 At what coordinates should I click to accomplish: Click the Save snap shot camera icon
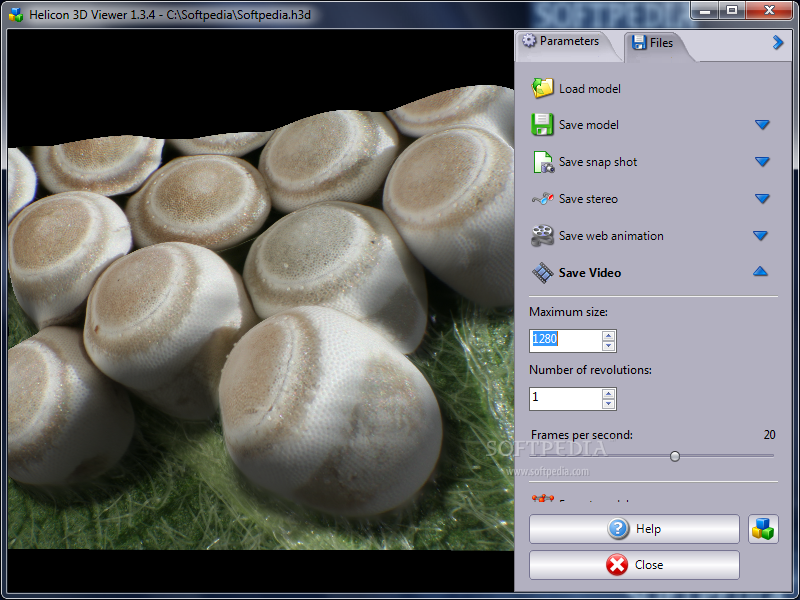click(x=543, y=162)
